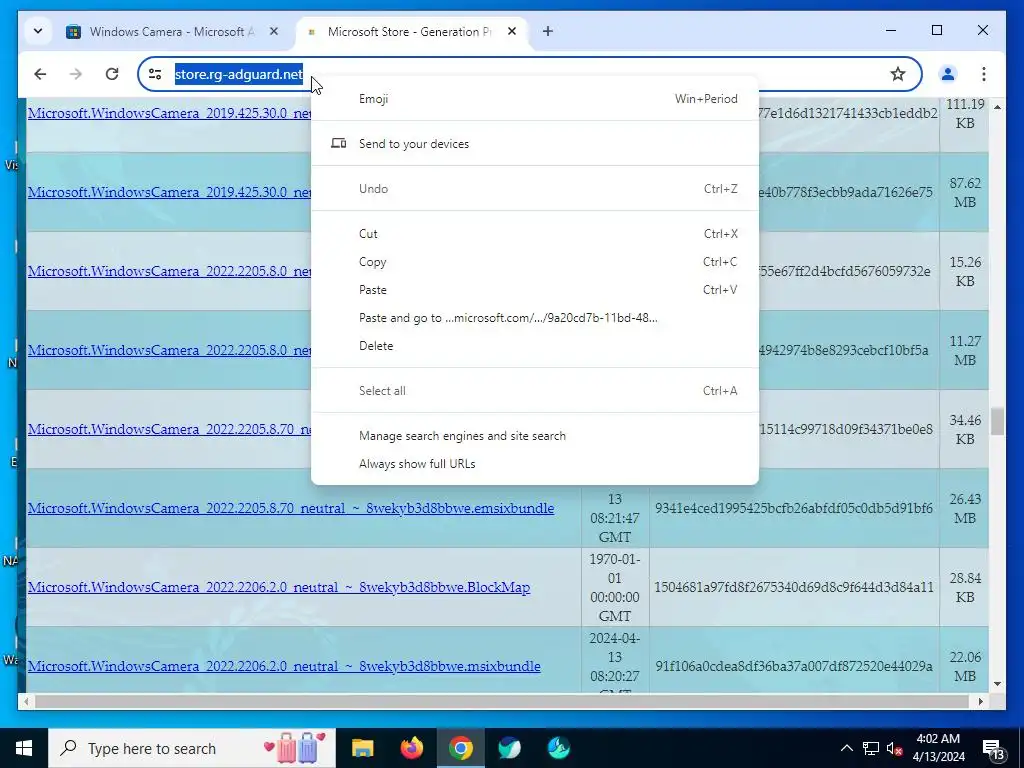Open WindowsCamera 2022.2205.8.0 link in 15.26 KB row

tap(169, 271)
